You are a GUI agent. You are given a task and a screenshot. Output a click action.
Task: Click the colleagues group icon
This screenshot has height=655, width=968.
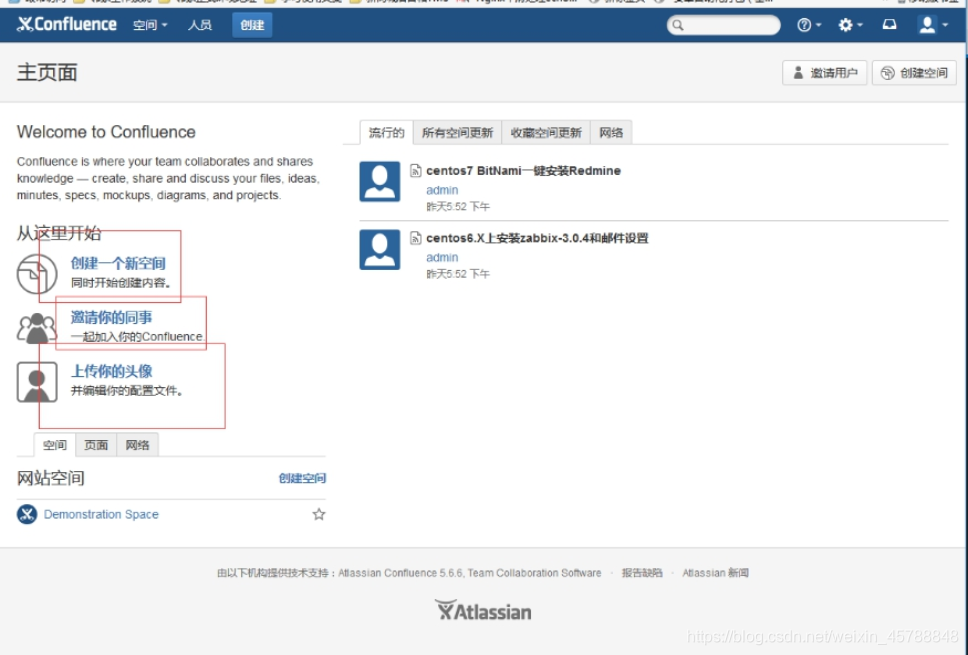click(x=37, y=328)
